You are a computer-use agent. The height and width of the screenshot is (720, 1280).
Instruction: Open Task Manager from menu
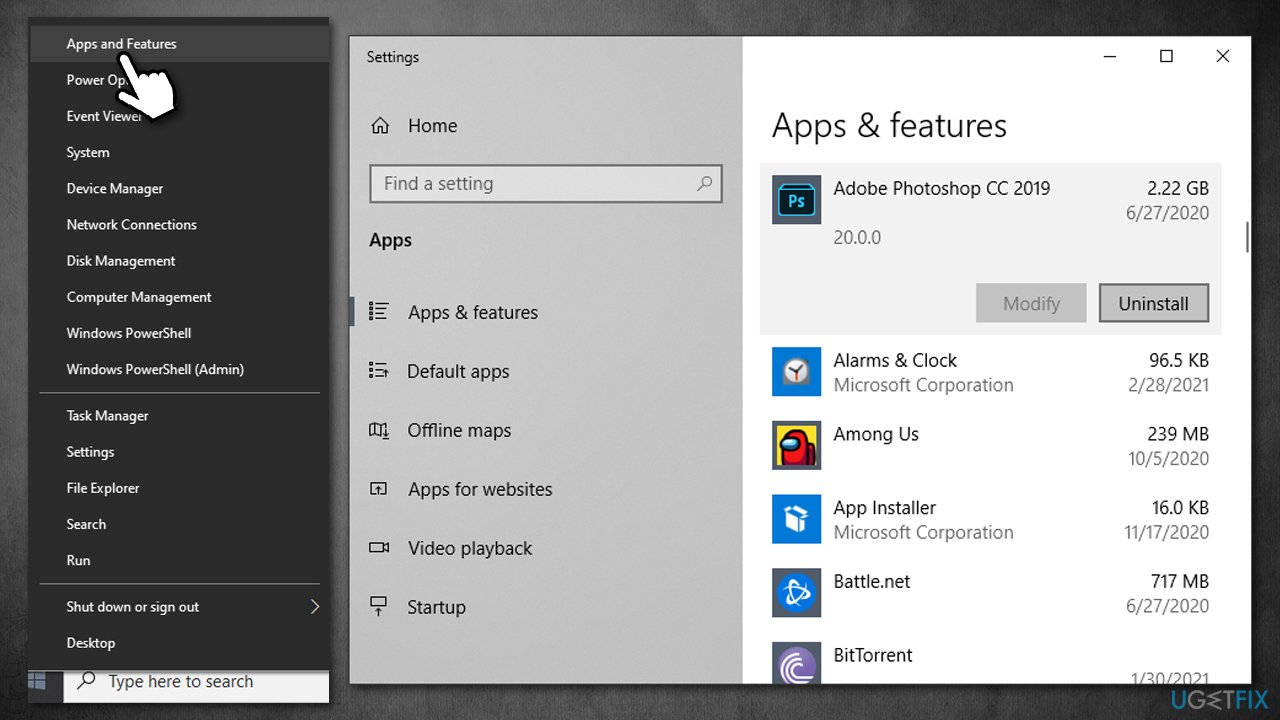[179, 415]
